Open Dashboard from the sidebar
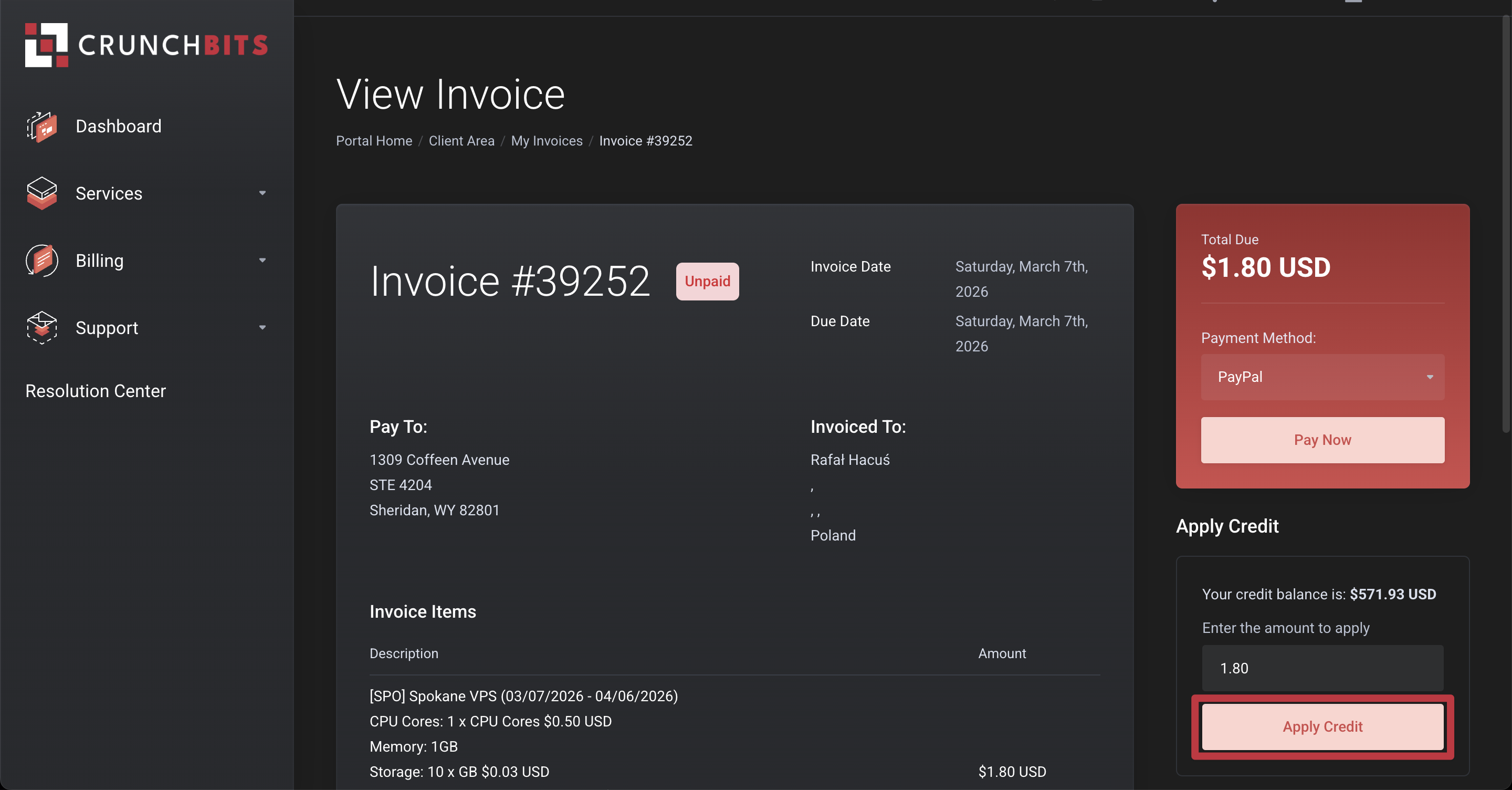1512x790 pixels. pos(119,126)
